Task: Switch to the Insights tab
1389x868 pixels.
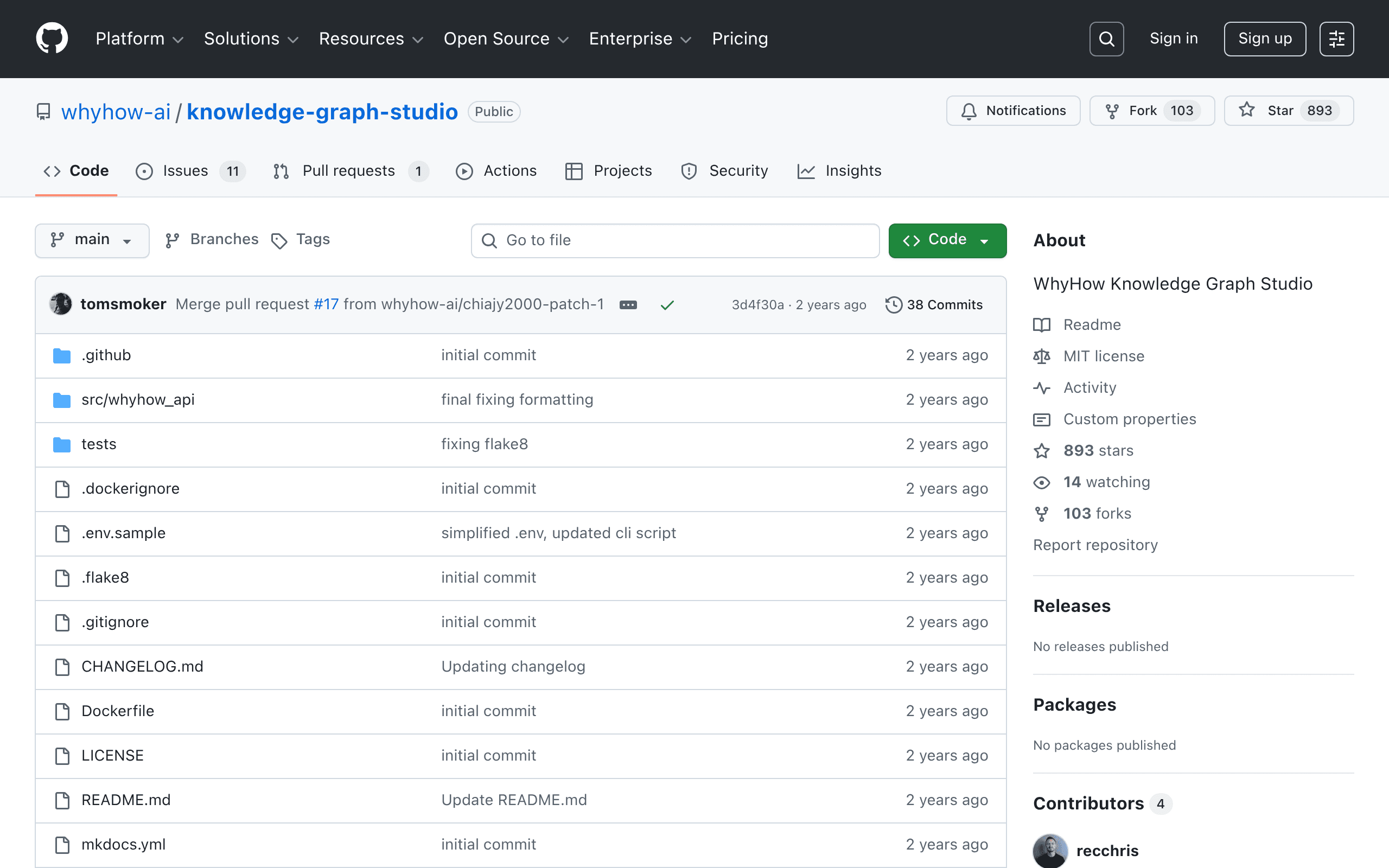Action: (x=839, y=171)
